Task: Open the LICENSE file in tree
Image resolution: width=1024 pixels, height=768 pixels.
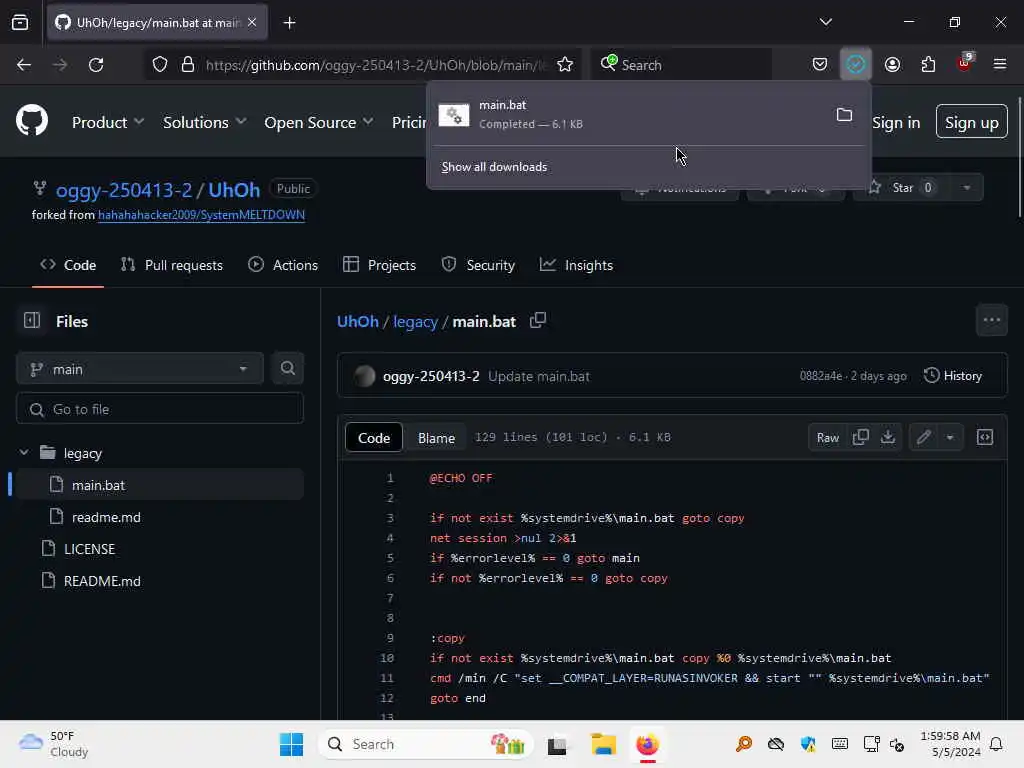Action: pyautogui.click(x=89, y=549)
